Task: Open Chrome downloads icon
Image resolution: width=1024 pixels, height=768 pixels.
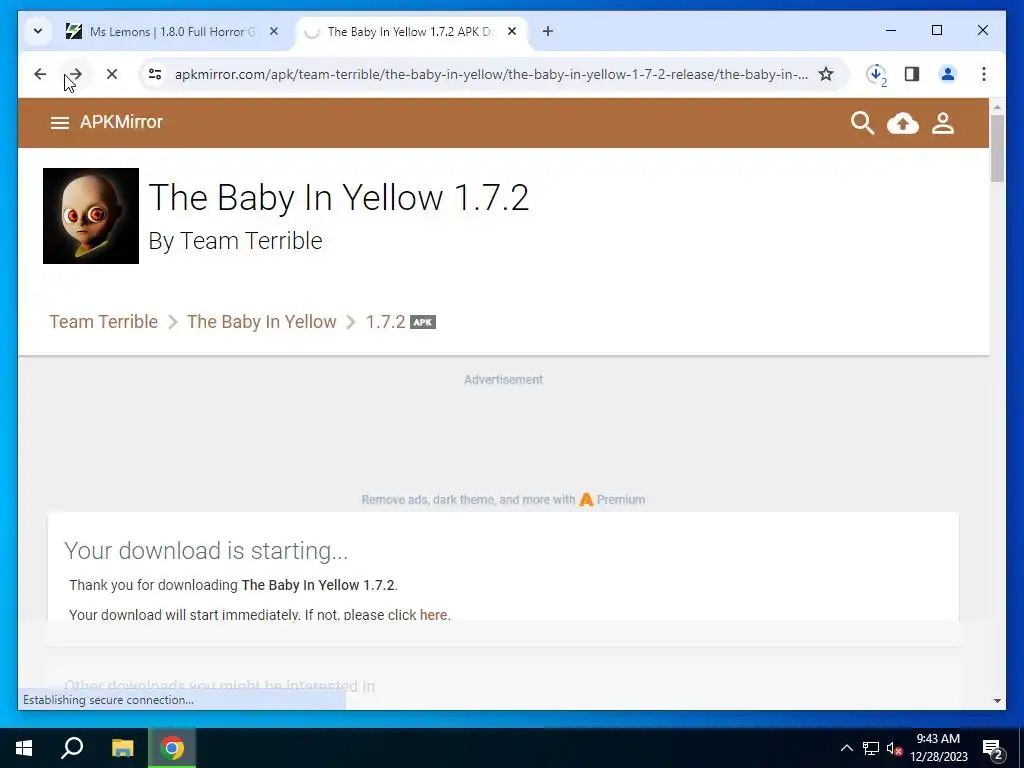Action: [876, 74]
